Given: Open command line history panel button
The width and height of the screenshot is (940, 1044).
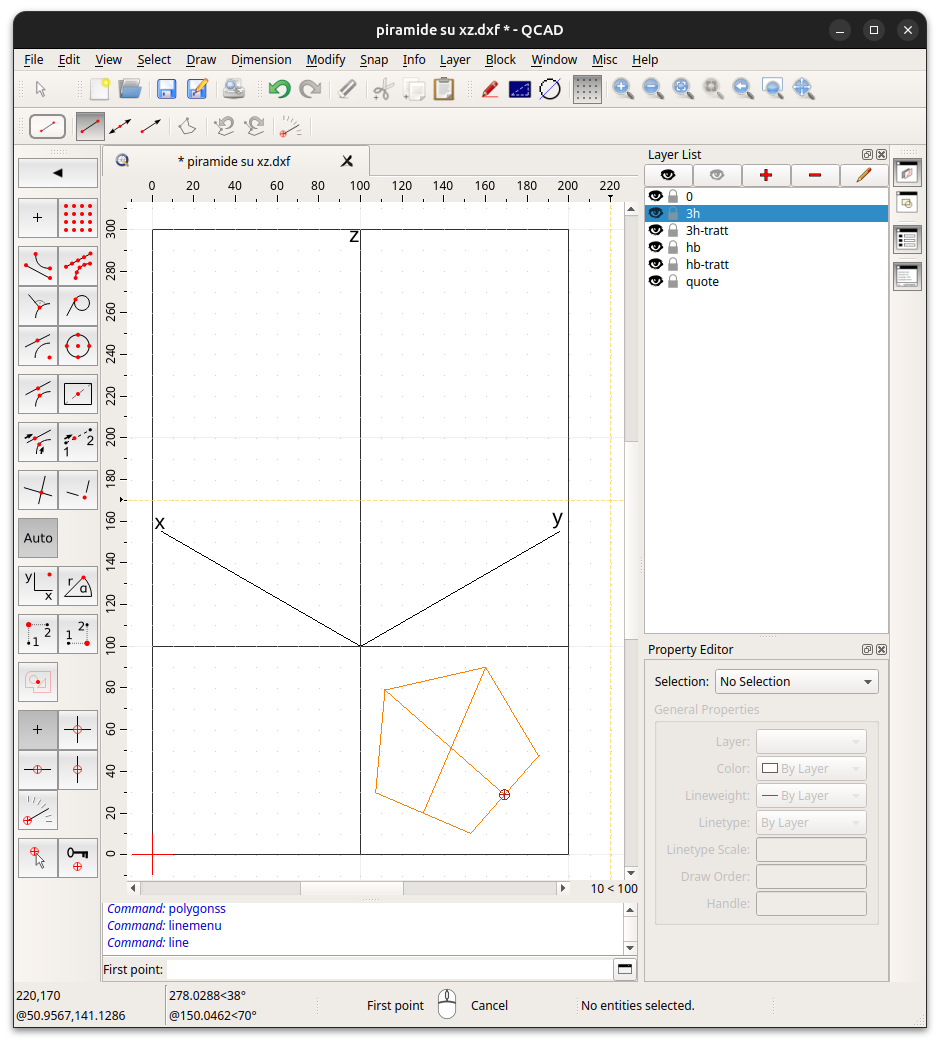Looking at the screenshot, I should click(x=625, y=969).
